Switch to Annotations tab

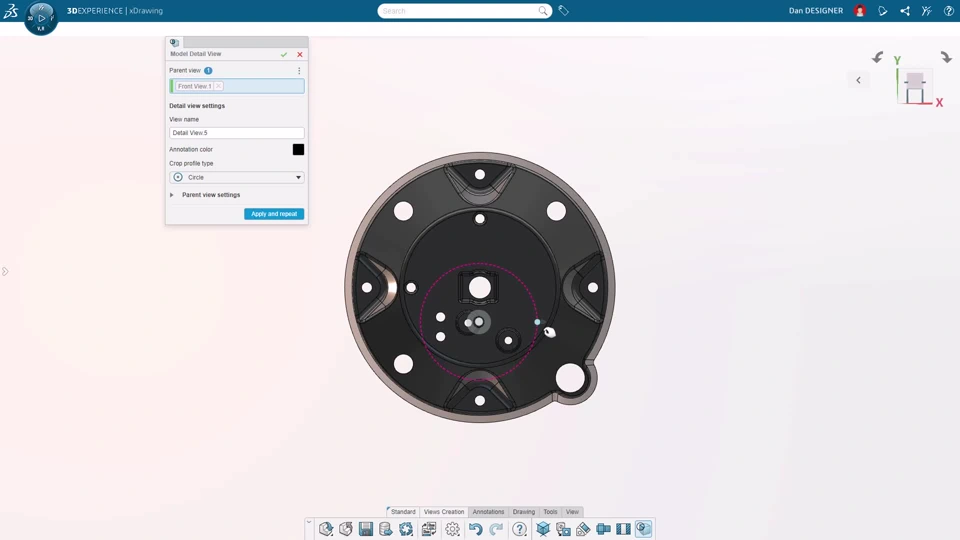tap(488, 512)
